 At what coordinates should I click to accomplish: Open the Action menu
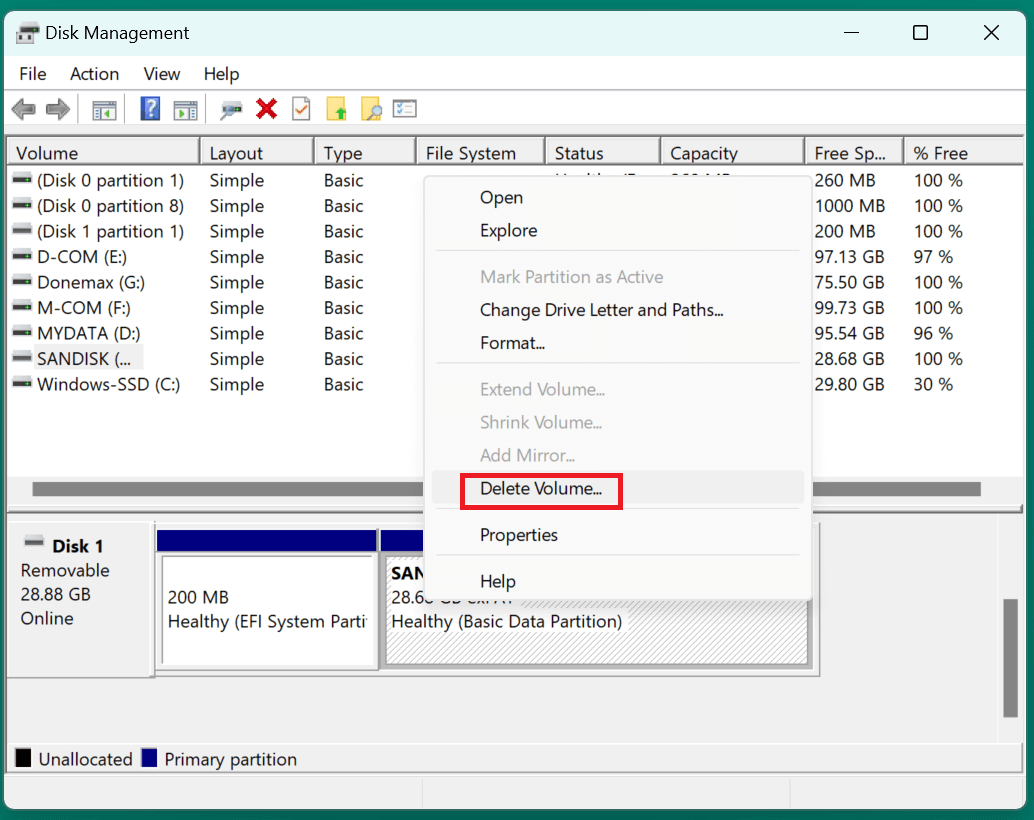pos(94,74)
